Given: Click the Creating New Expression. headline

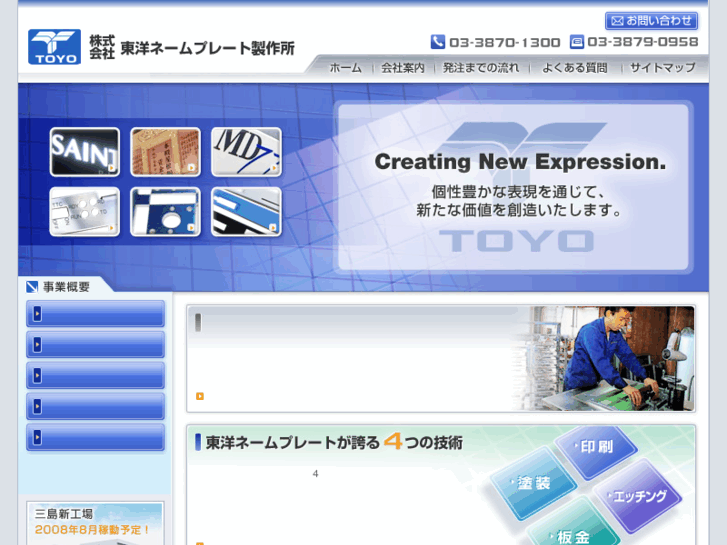Looking at the screenshot, I should coord(520,162).
